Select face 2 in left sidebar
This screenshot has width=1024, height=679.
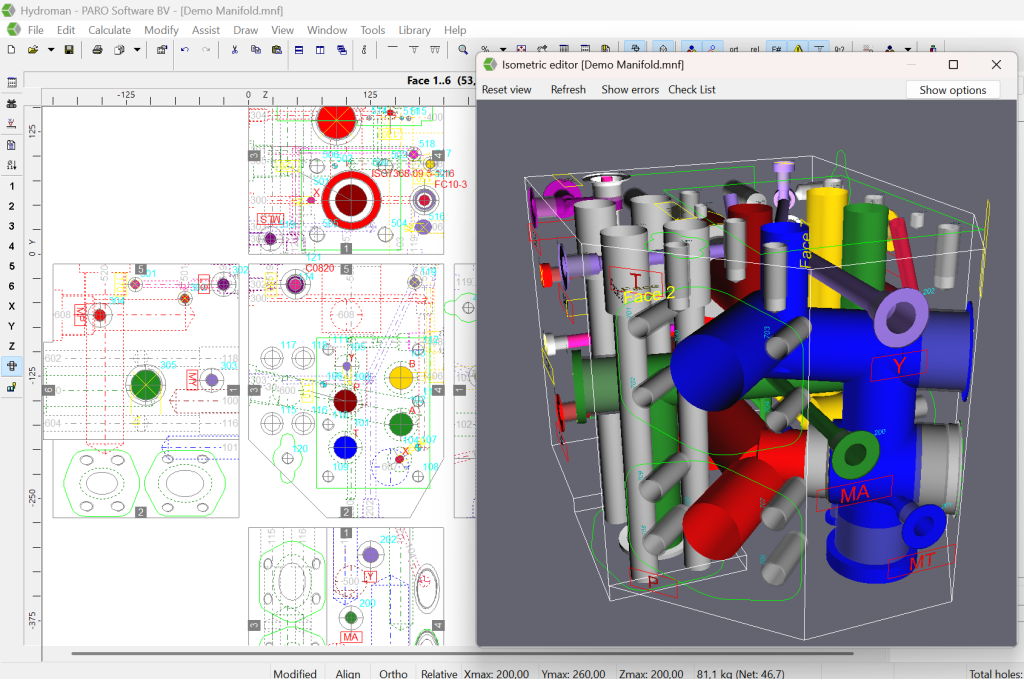tap(11, 206)
